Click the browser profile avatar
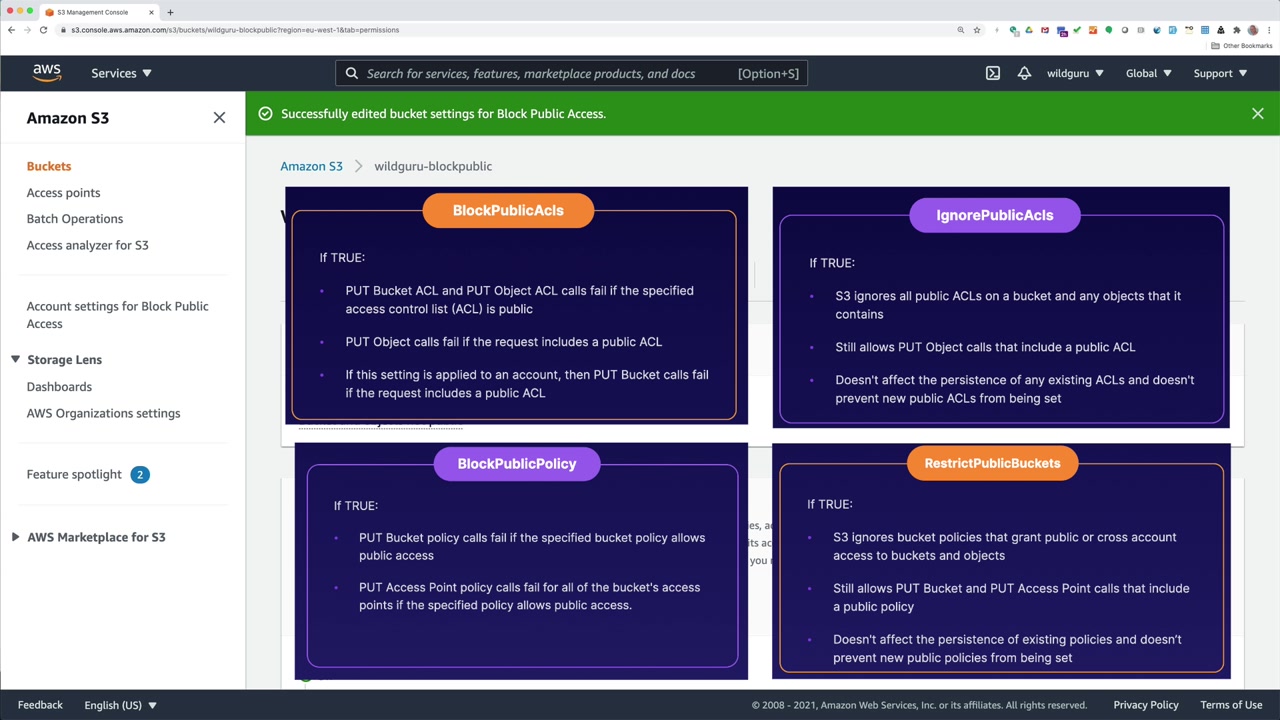This screenshot has width=1280, height=720. coord(1253,30)
